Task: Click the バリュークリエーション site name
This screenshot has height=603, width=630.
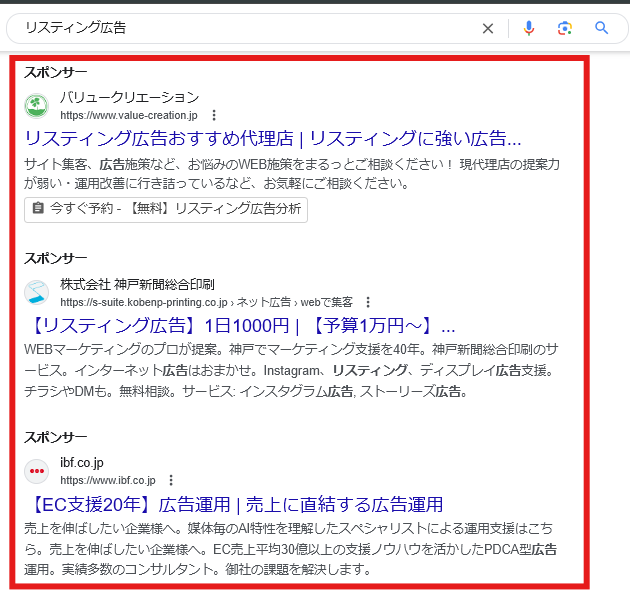Action: (x=129, y=98)
